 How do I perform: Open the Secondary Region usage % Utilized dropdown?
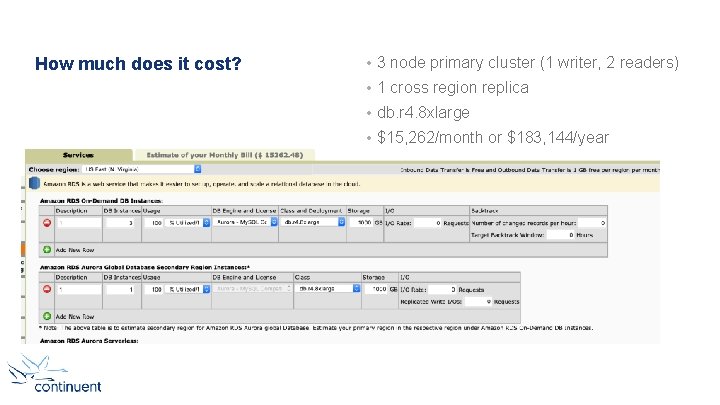click(187, 289)
